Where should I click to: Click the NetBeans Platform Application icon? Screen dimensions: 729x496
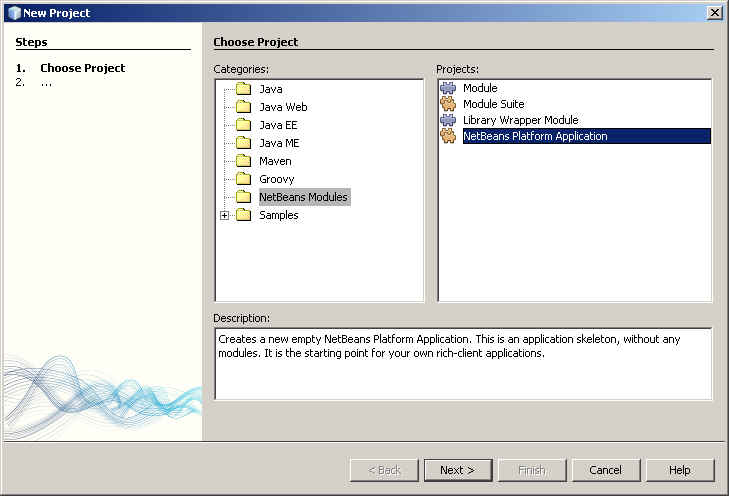448,136
